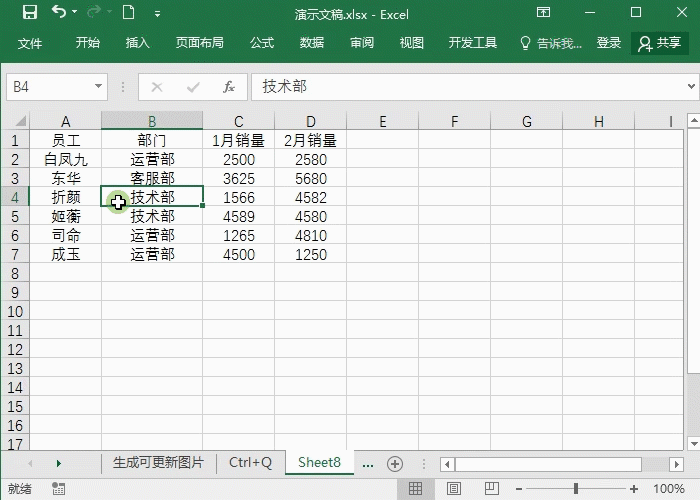Select column E header
700x500 pixels.
383,121
